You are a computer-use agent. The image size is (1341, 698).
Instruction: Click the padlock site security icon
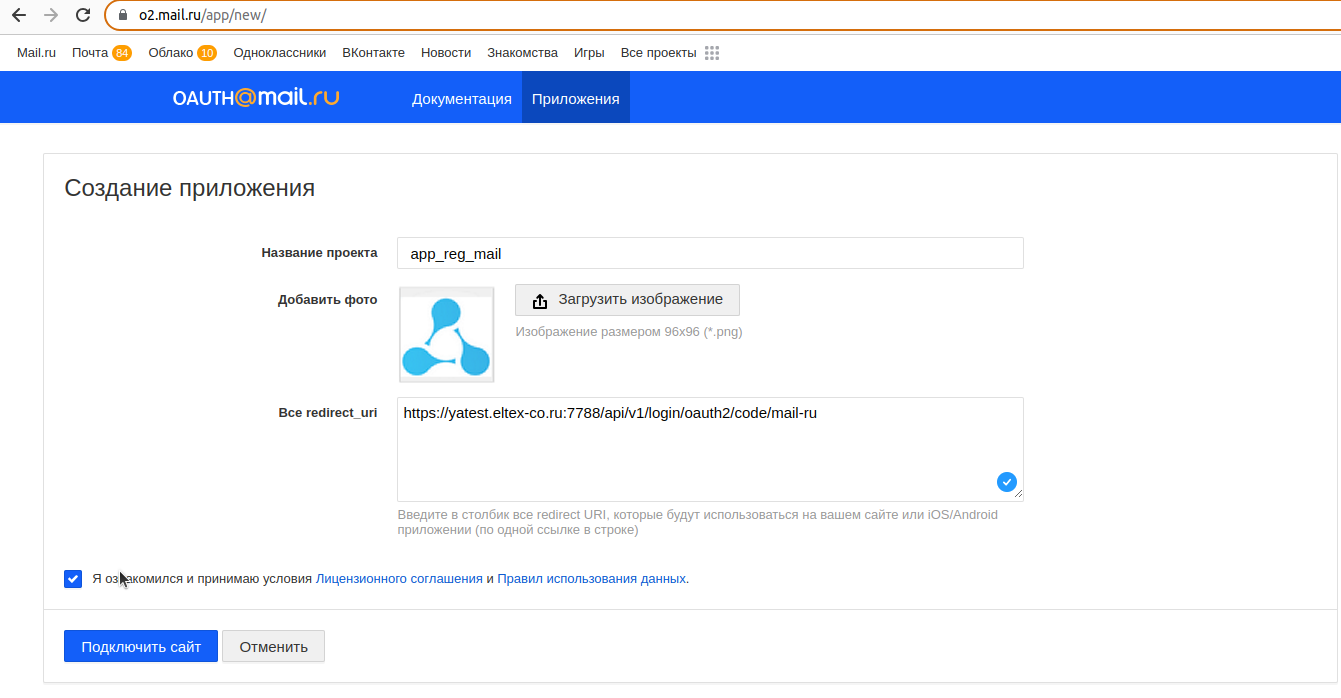pyautogui.click(x=124, y=15)
